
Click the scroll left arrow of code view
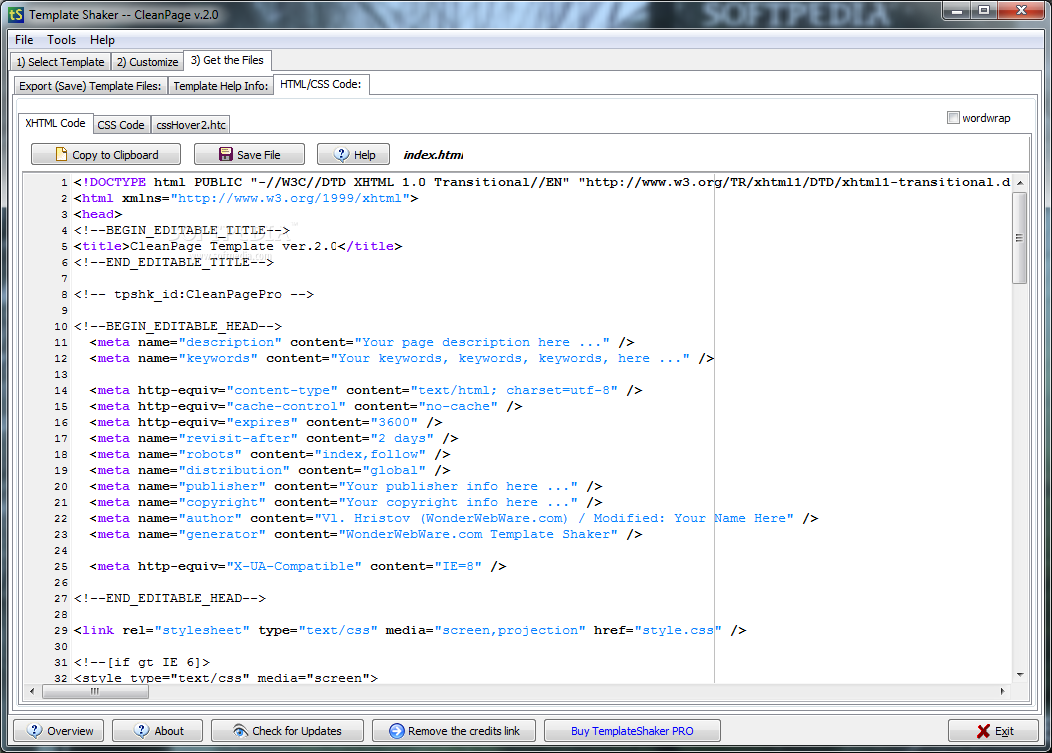pos(32,691)
